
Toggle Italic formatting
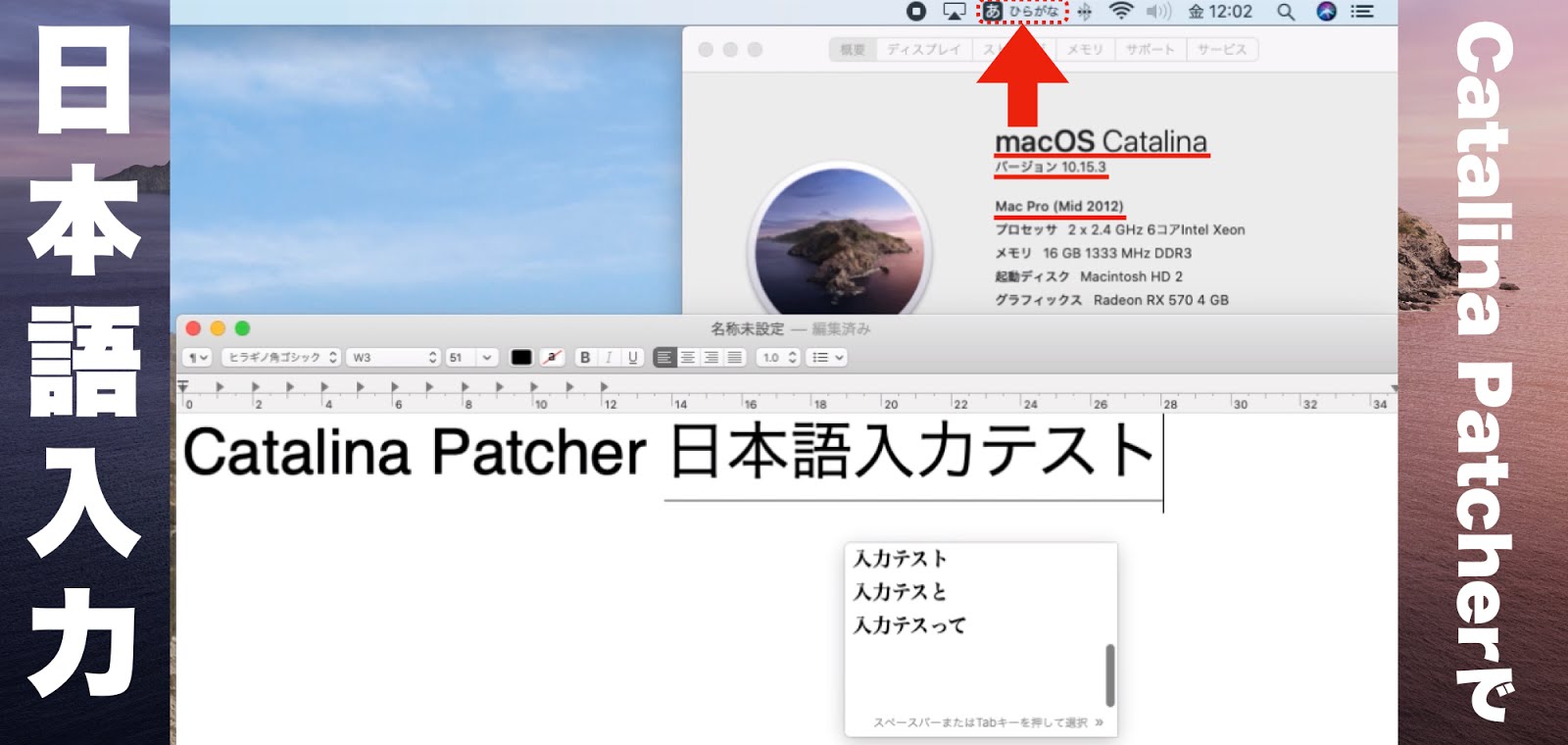pyautogui.click(x=609, y=358)
